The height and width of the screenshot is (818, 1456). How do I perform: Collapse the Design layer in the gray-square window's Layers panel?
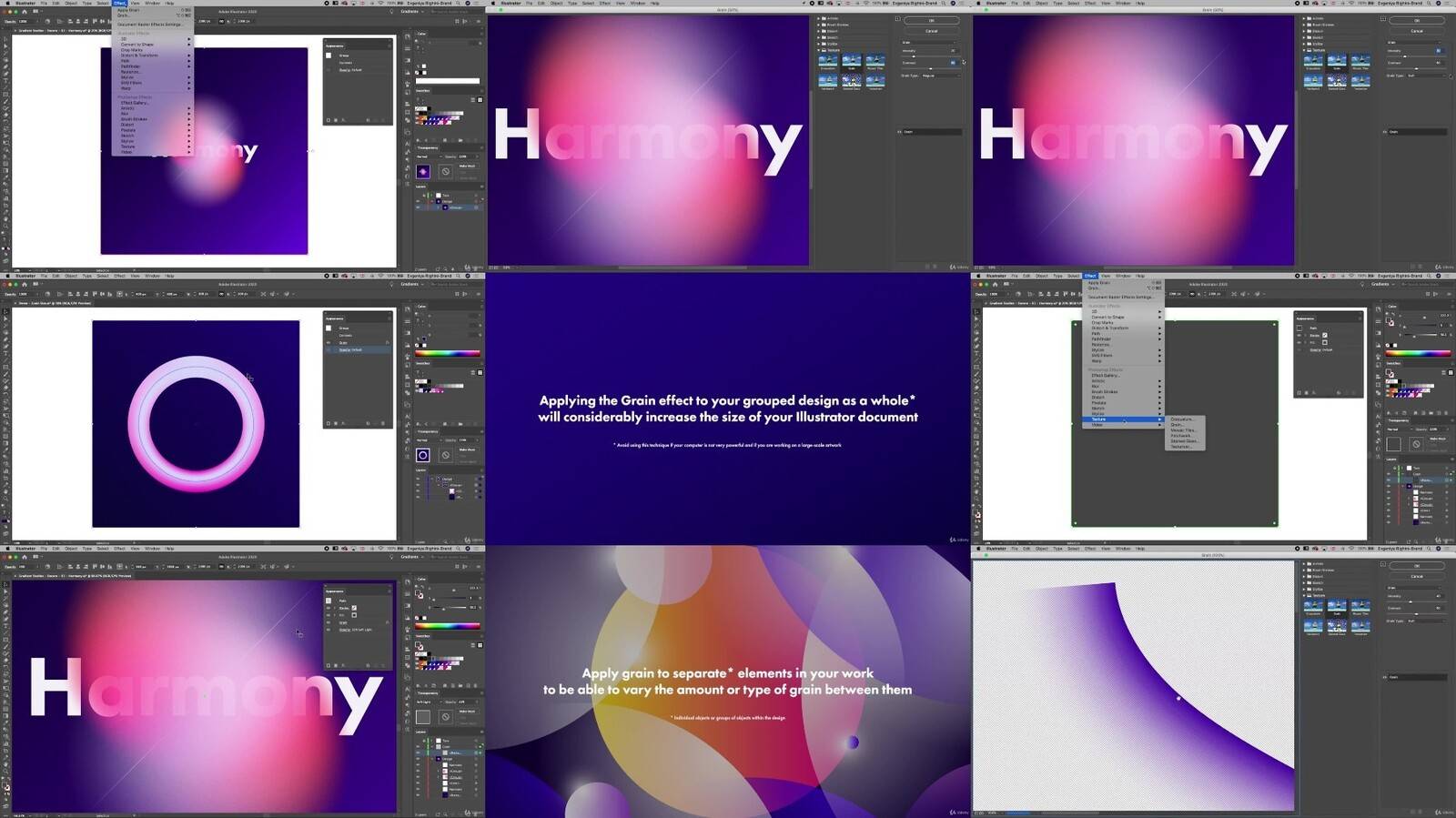1403,486
